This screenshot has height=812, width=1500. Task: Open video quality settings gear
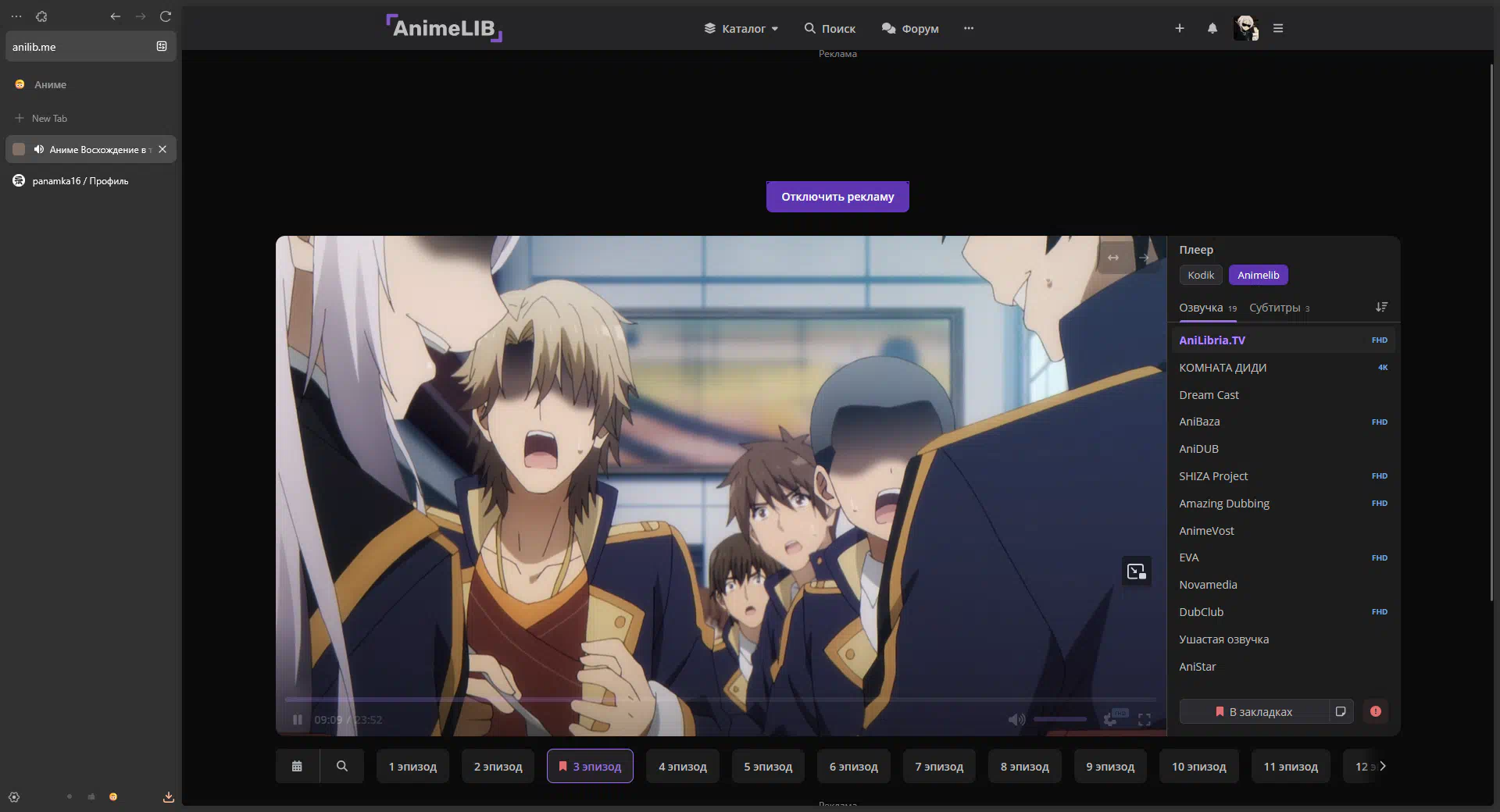(x=1110, y=720)
